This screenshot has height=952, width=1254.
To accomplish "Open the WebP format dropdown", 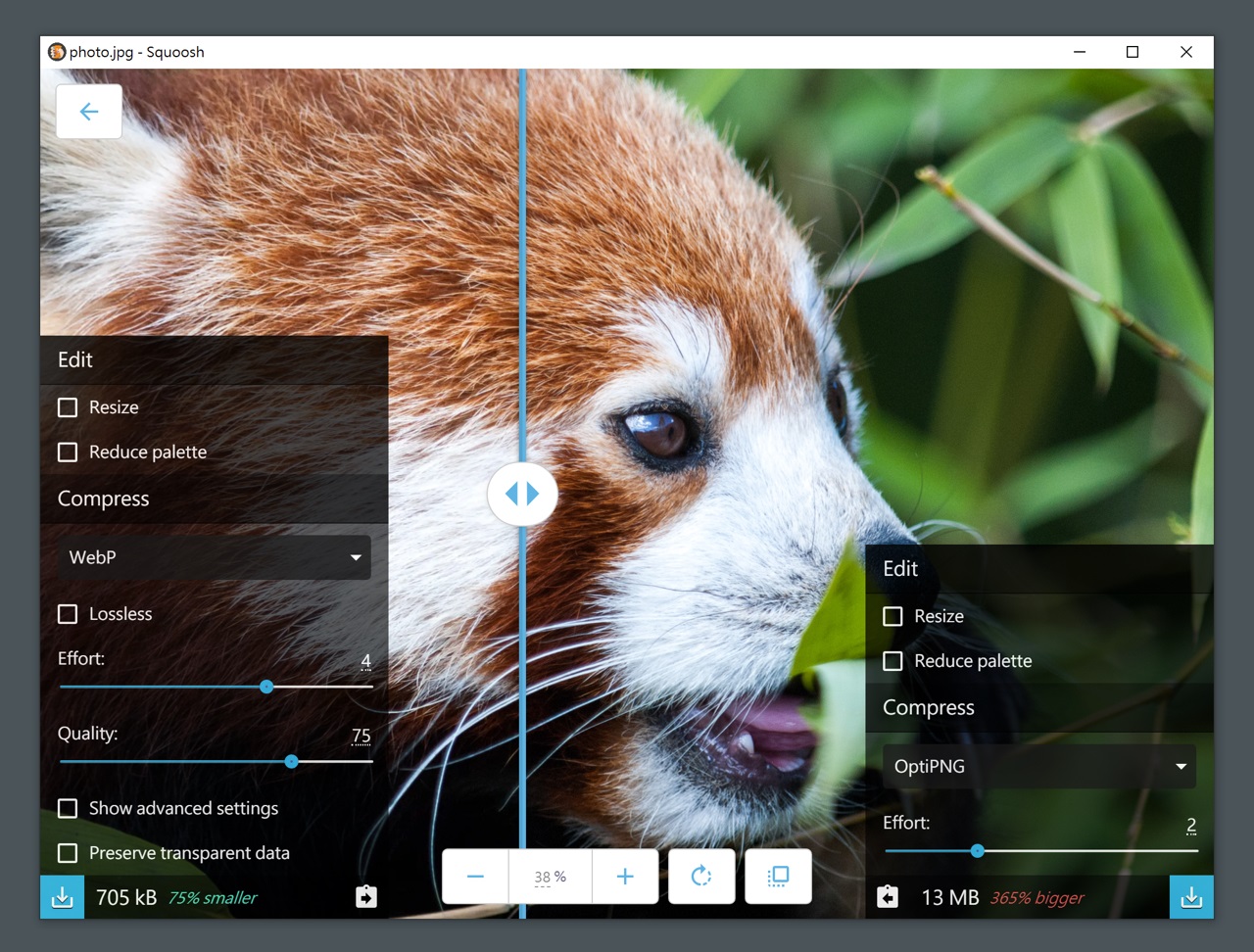I will 215,557.
